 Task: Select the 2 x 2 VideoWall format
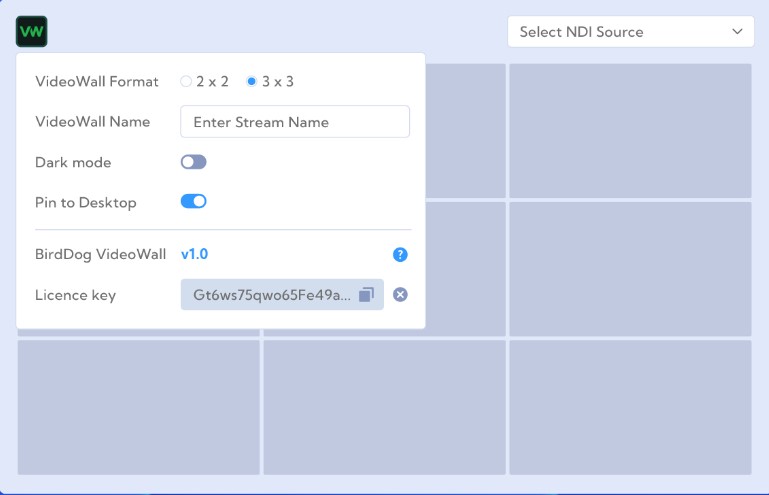186,82
